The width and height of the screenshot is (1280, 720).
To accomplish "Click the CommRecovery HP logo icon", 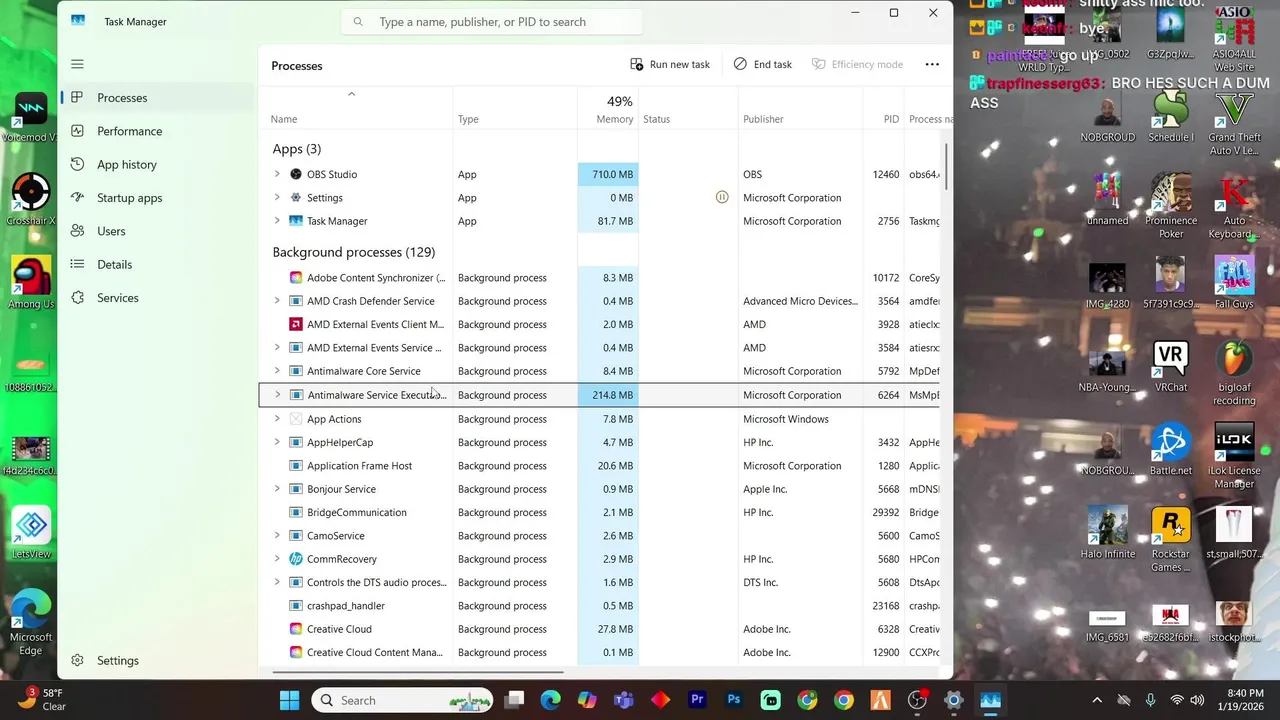I will [296, 559].
